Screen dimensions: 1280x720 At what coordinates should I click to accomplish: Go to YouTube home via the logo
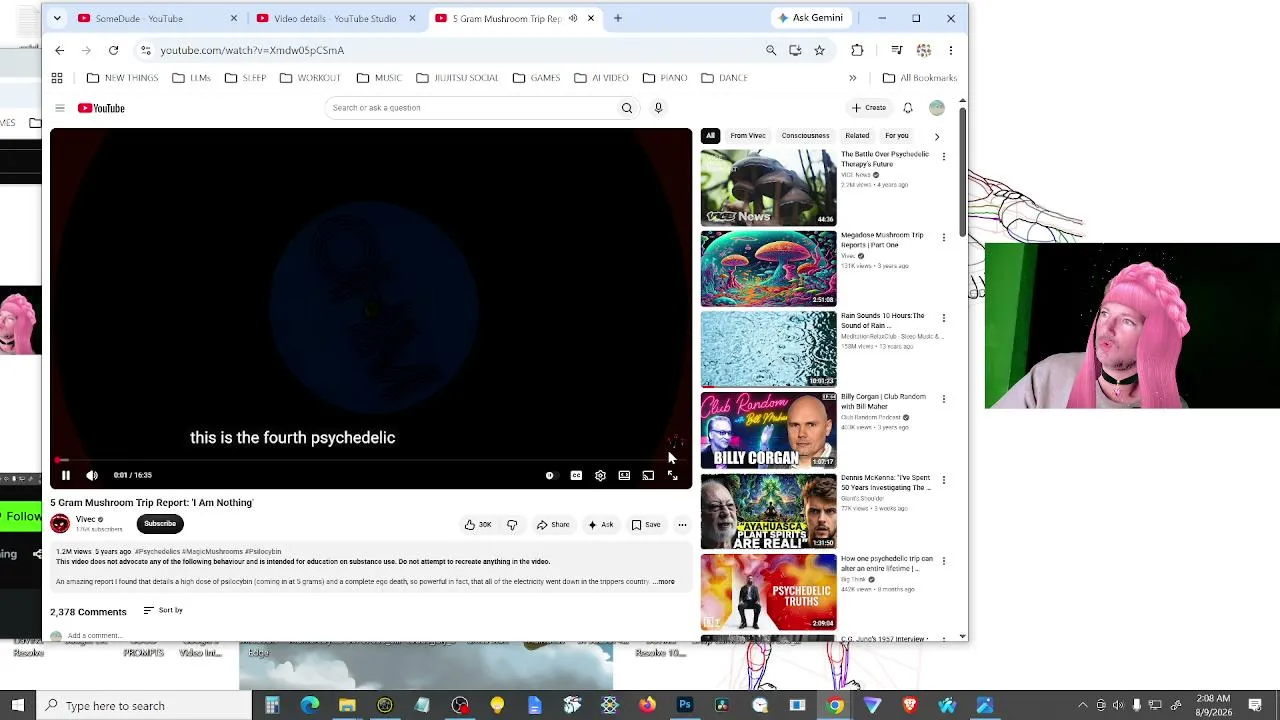(101, 108)
